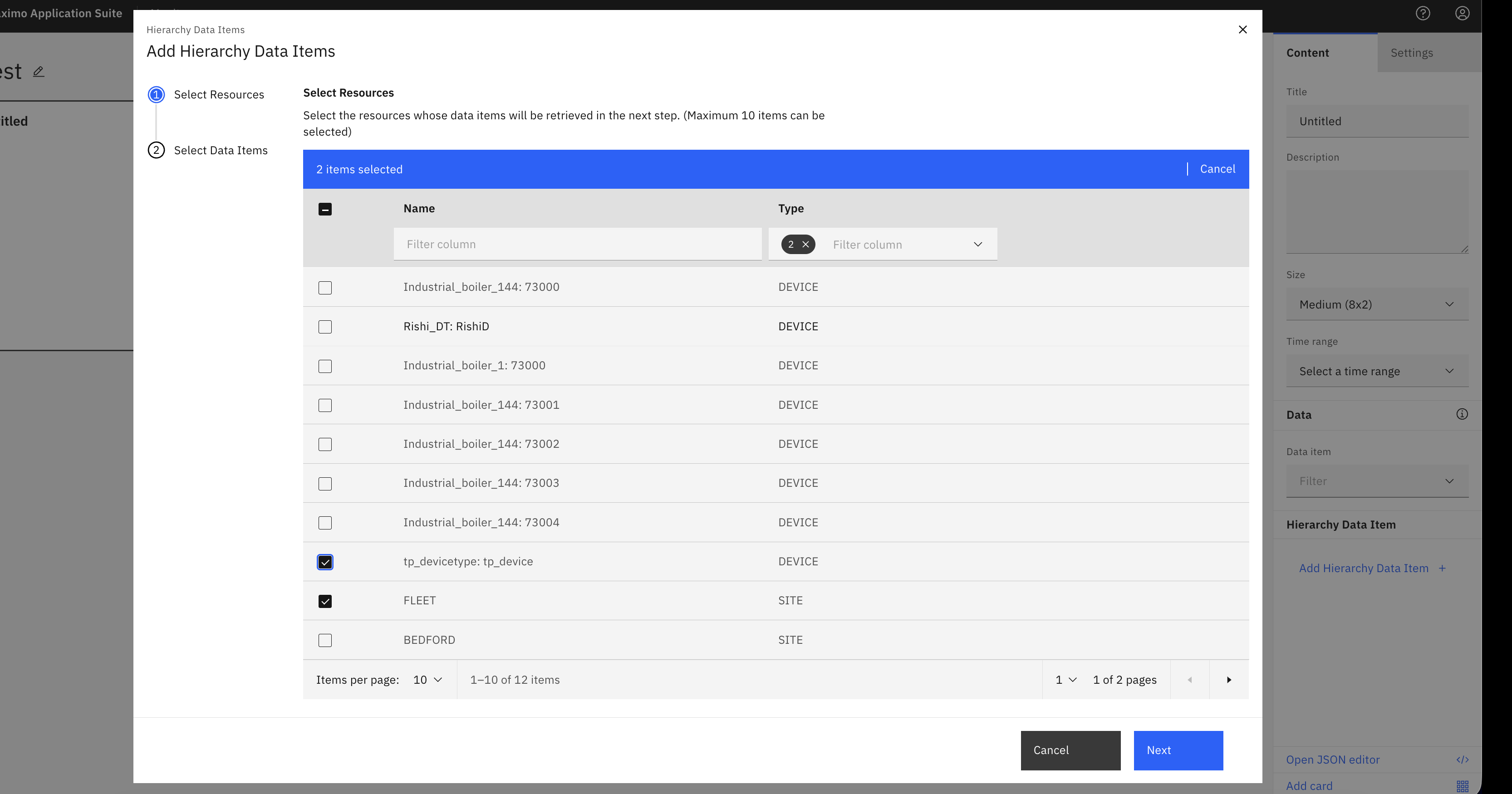Switch to the Content tab
This screenshot has height=794, width=1512.
1325,53
